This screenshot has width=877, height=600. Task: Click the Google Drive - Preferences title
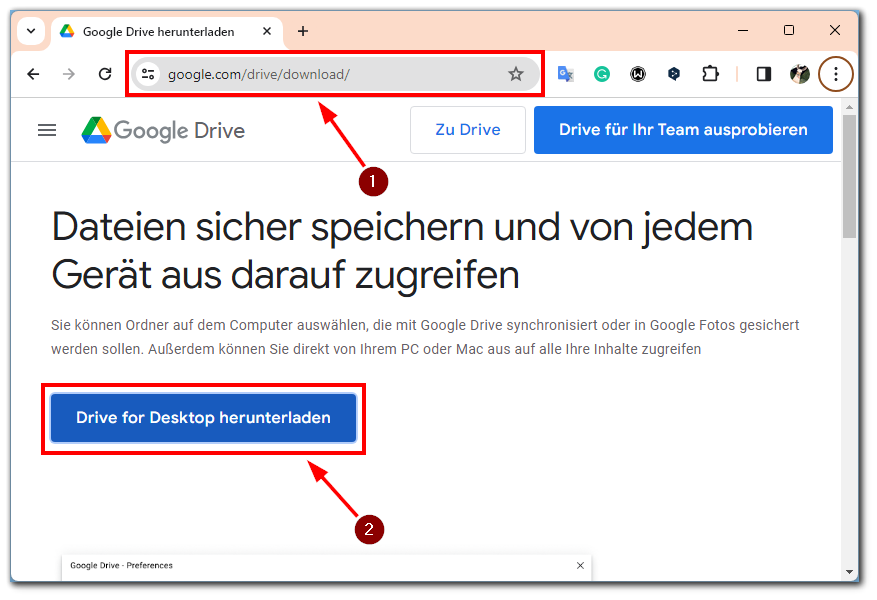pyautogui.click(x=121, y=565)
